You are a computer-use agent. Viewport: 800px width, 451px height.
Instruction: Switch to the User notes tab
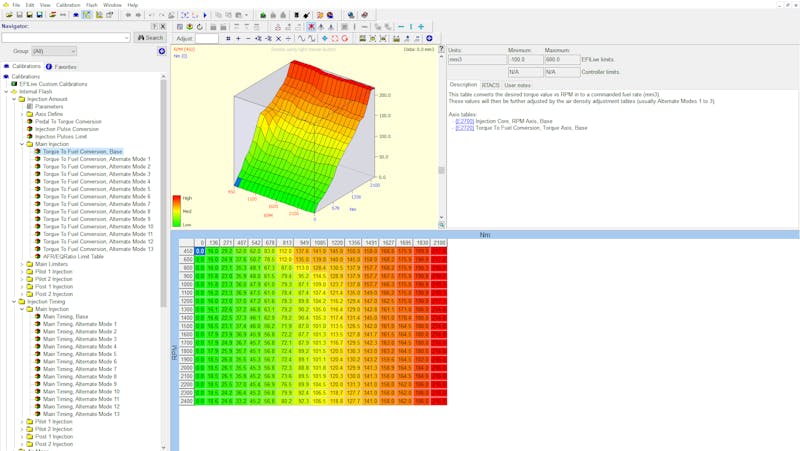[x=518, y=85]
